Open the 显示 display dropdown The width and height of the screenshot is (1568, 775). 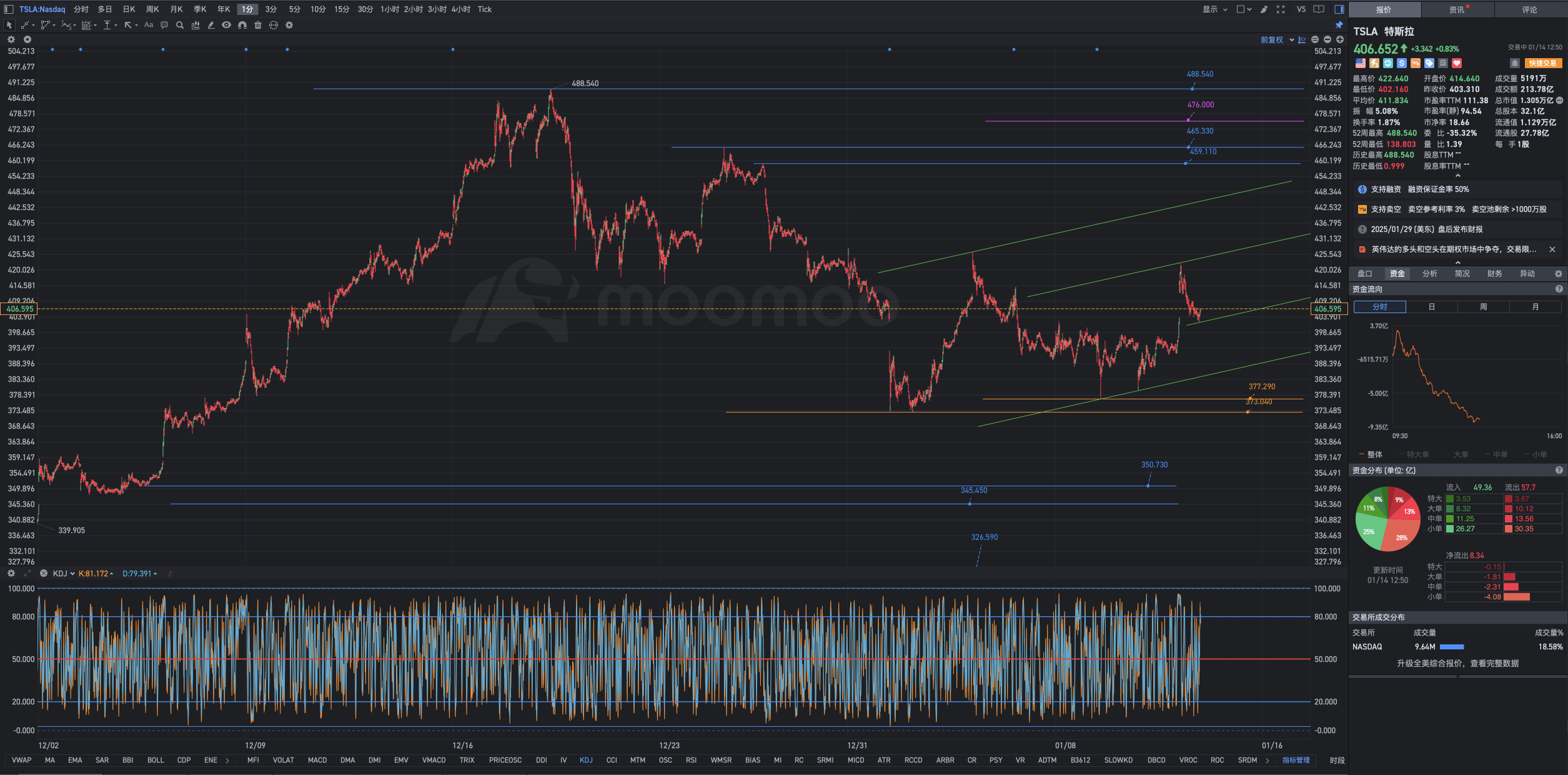1215,9
